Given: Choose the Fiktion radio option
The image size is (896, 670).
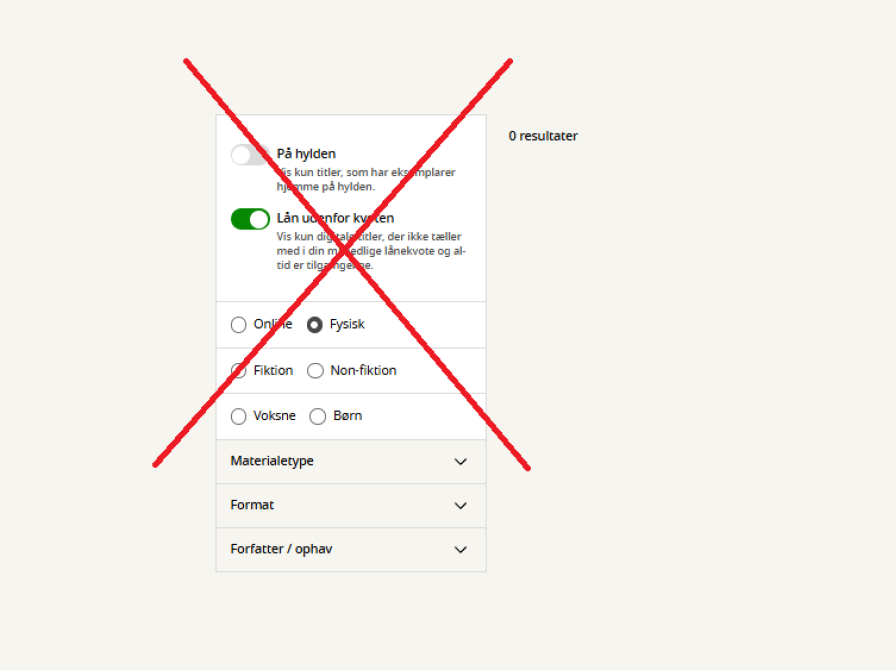Looking at the screenshot, I should click(x=238, y=370).
